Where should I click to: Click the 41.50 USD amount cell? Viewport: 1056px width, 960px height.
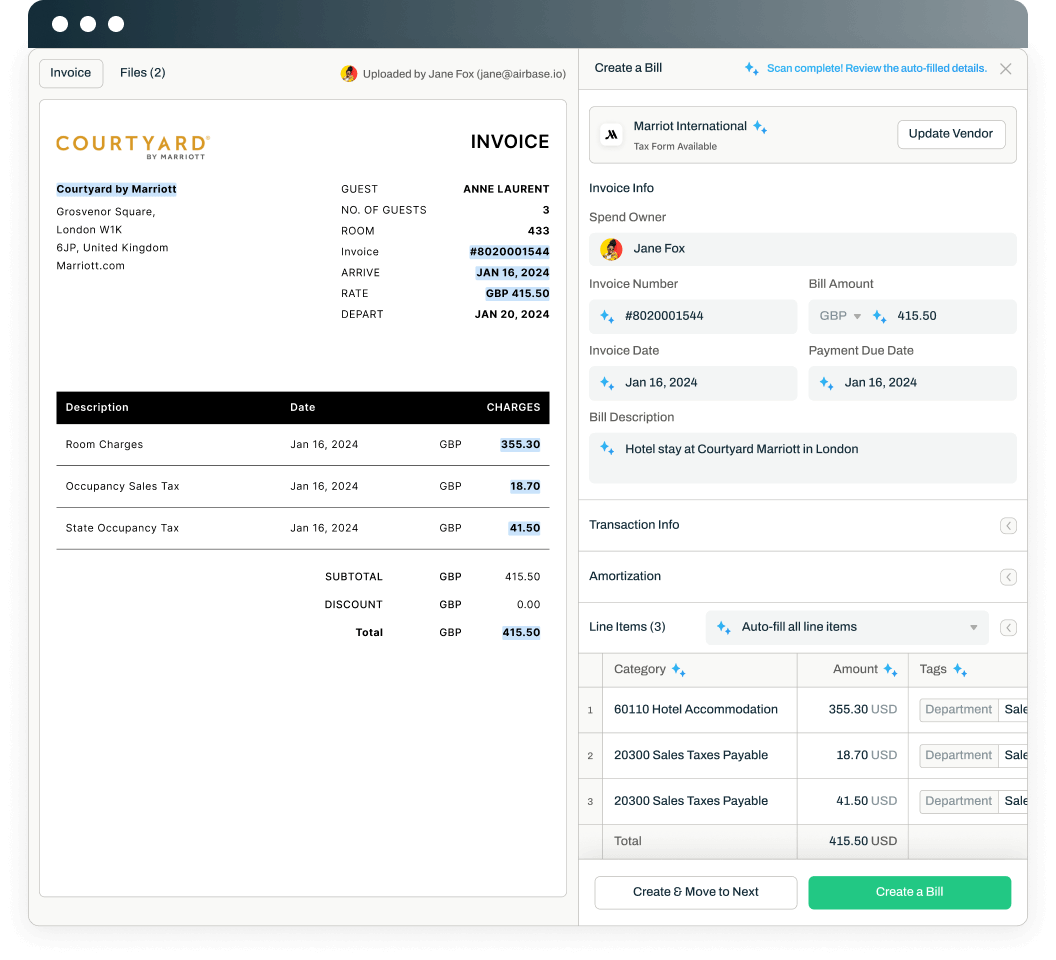pyautogui.click(x=853, y=801)
